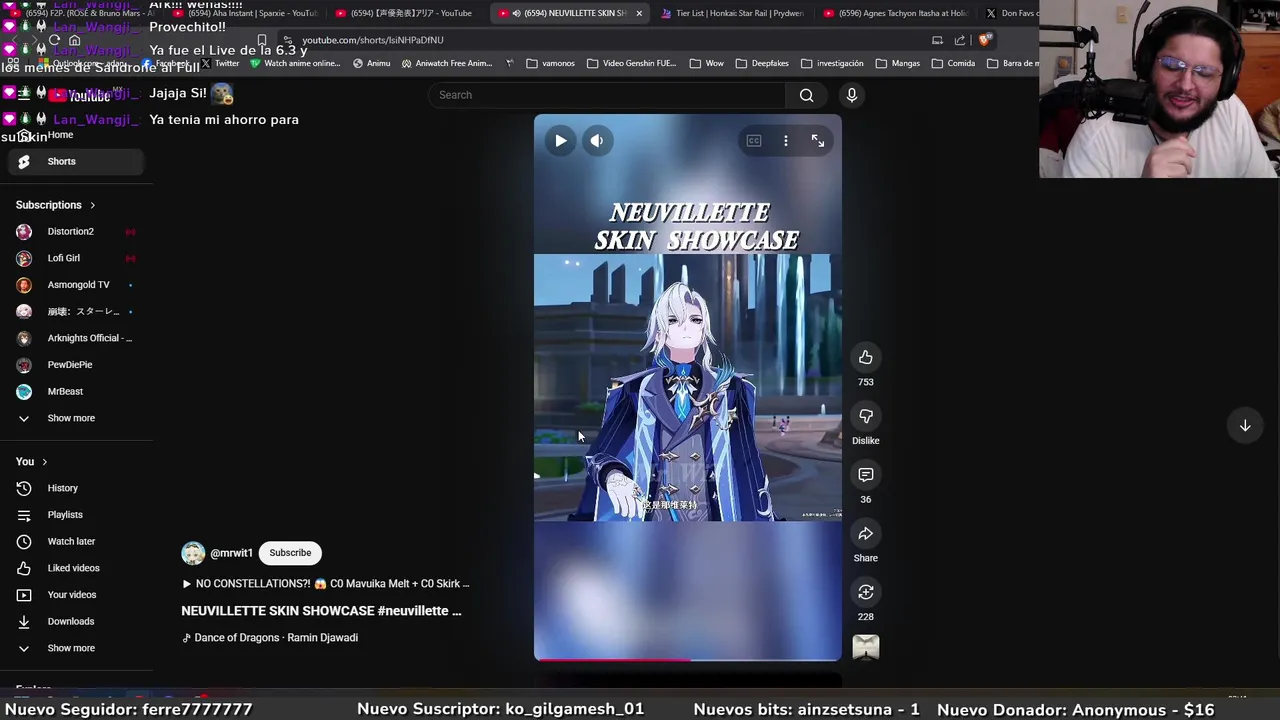Open PewDiePie subscription channel
1280x720 pixels.
click(76, 365)
